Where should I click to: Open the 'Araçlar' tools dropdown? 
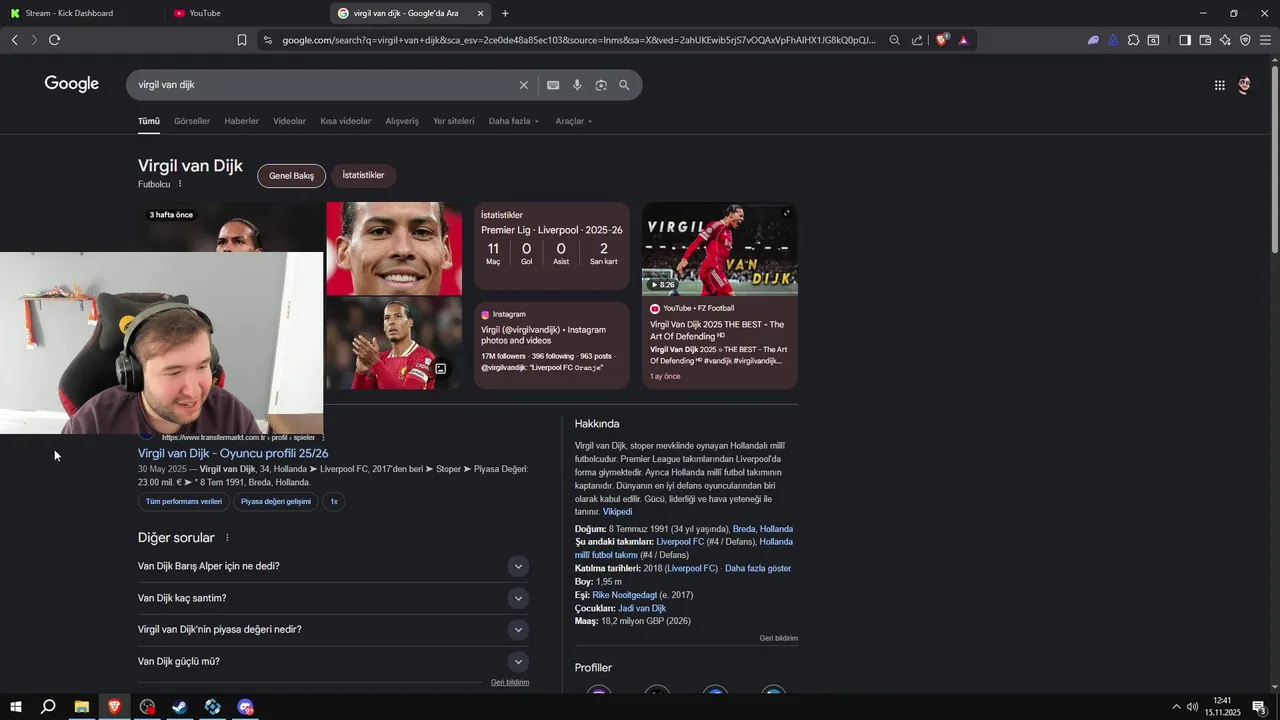coord(573,121)
